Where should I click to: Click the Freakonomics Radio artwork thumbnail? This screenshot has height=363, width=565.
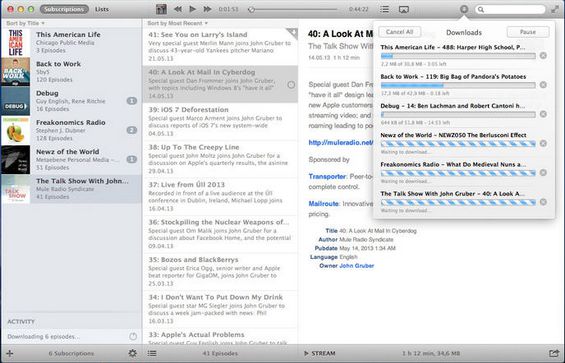click(x=15, y=130)
